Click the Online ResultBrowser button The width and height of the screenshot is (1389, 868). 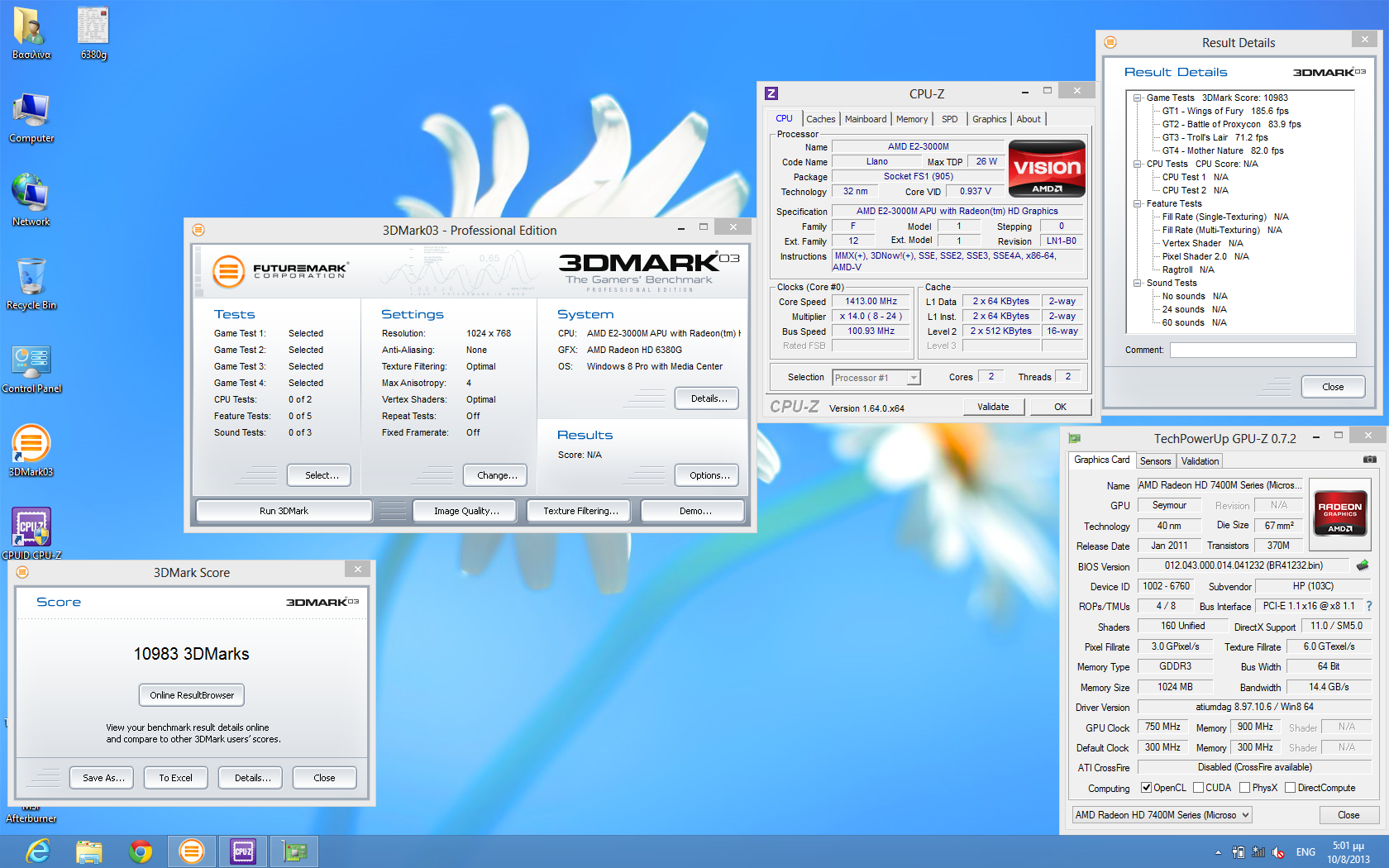pos(192,695)
